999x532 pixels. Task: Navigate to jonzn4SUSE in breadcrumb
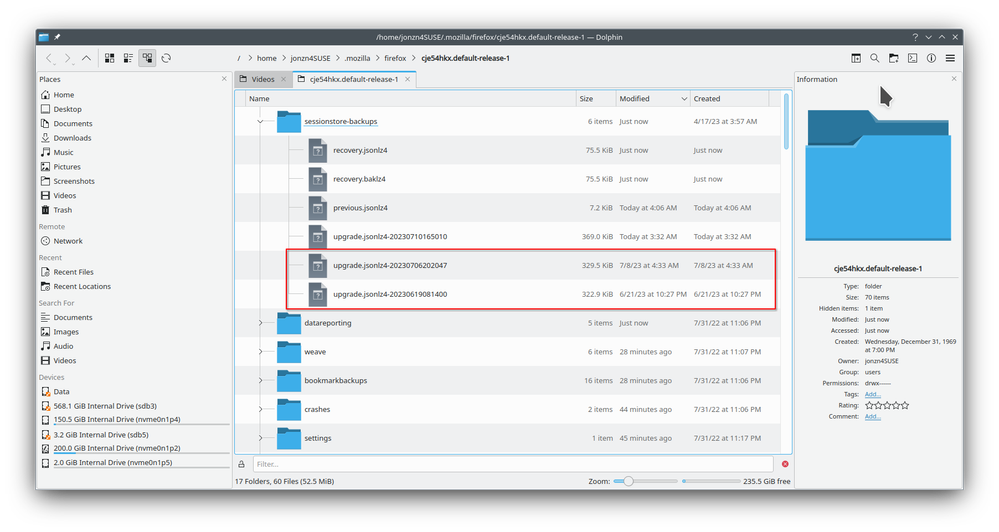click(x=310, y=58)
